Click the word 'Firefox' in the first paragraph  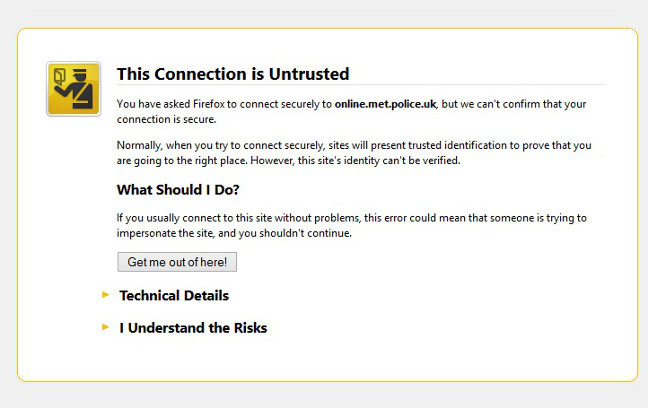(x=209, y=104)
